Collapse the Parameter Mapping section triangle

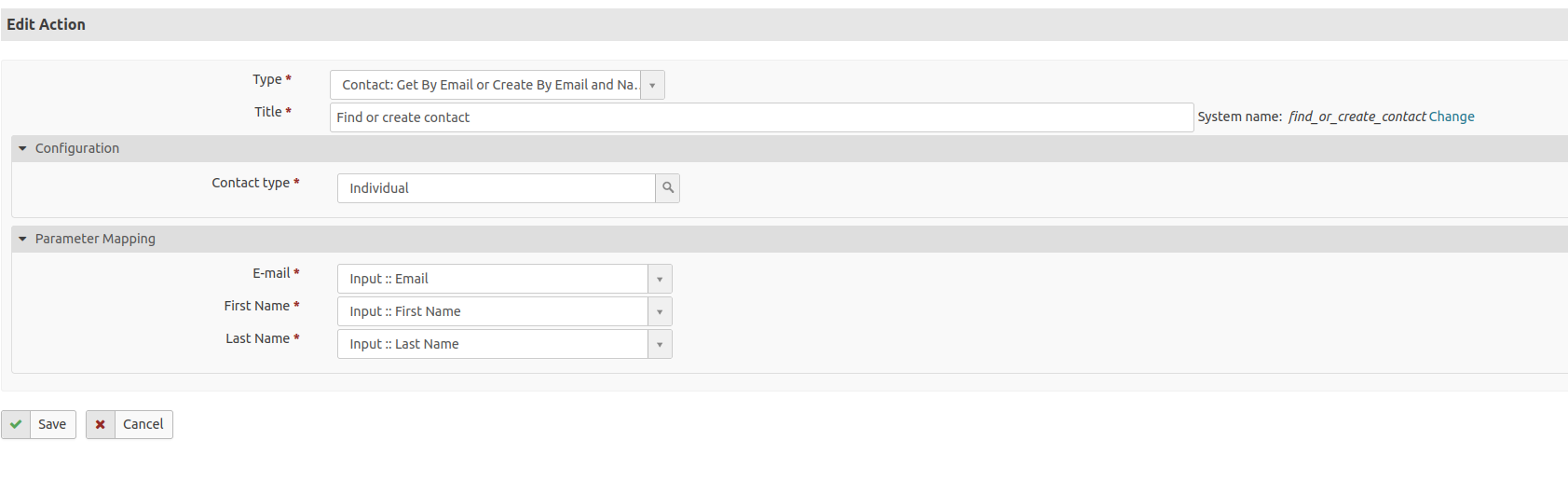pos(22,239)
